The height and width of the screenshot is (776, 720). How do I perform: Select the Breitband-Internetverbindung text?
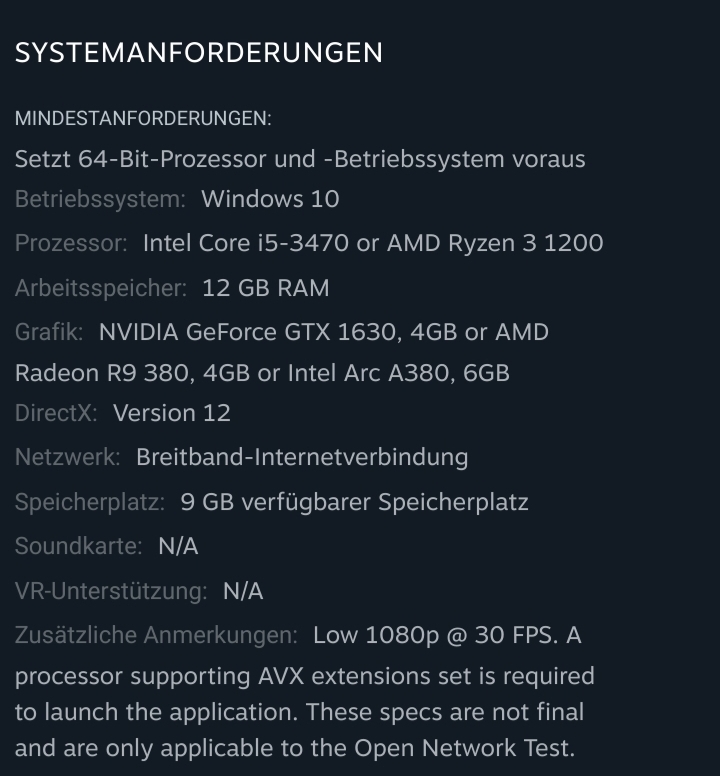pos(302,457)
